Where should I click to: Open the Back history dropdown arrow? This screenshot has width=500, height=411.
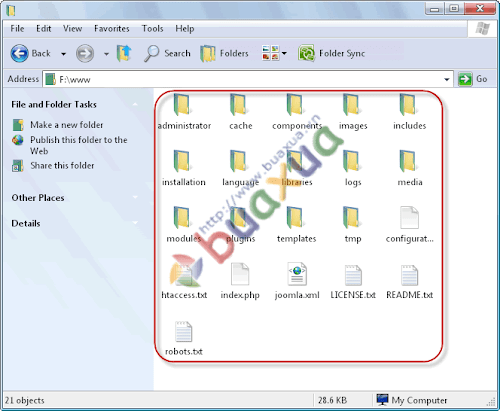tap(63, 54)
